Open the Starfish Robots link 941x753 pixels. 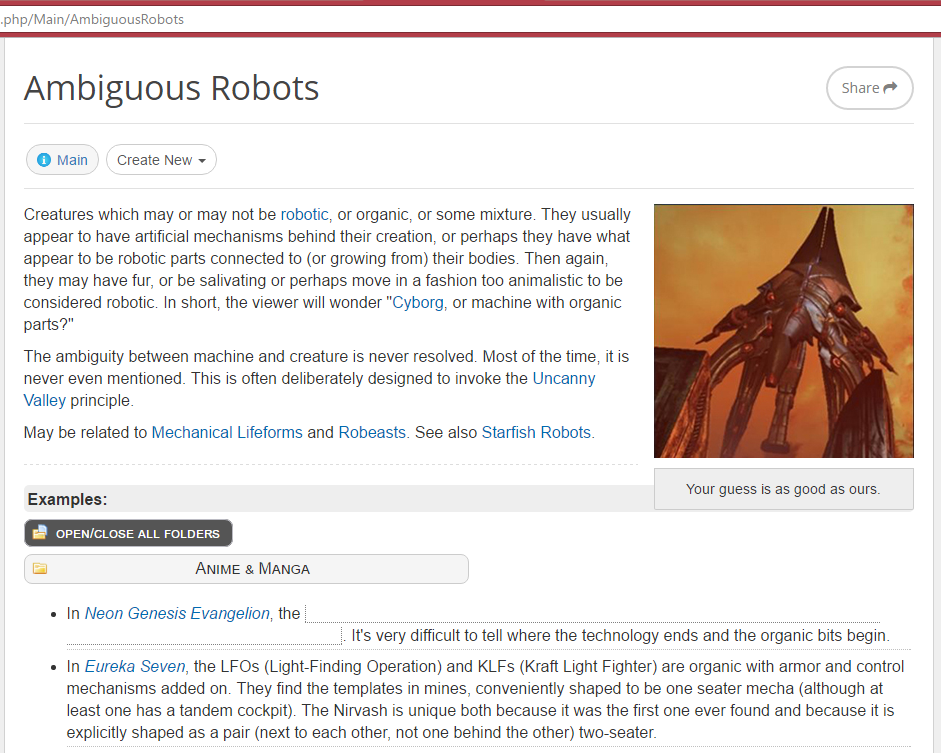coord(537,433)
